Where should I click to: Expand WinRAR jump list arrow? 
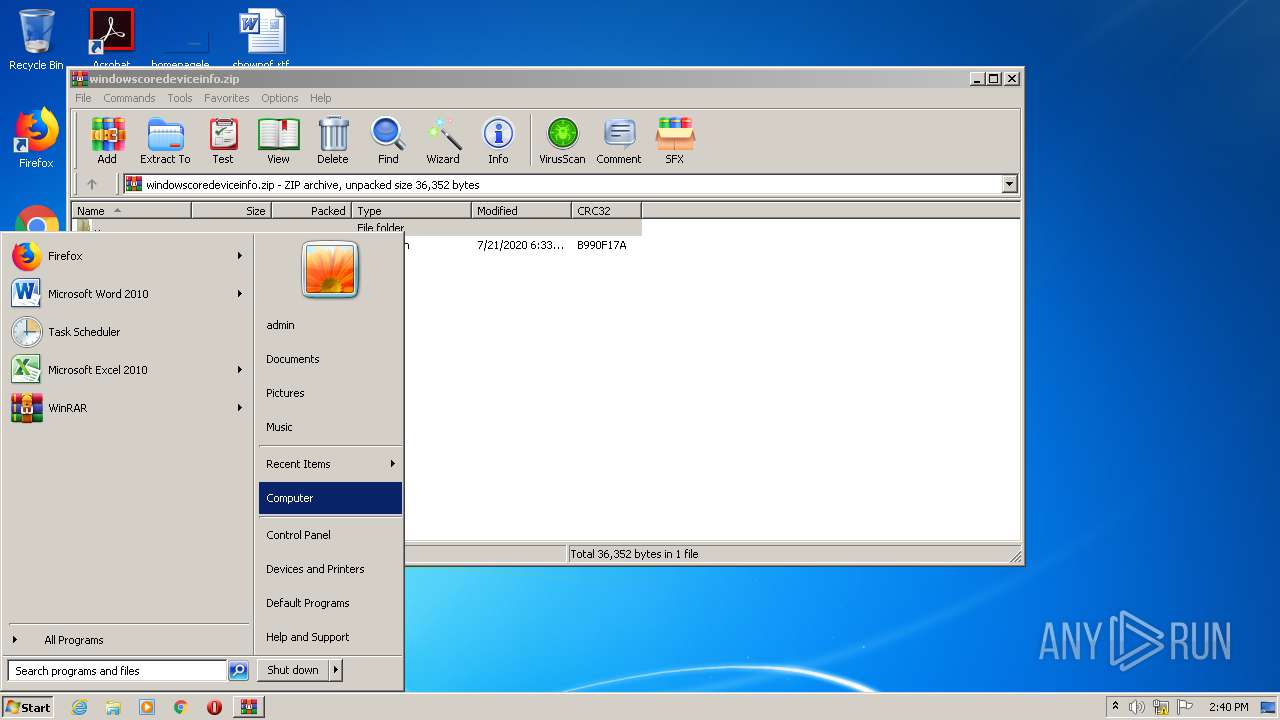point(240,408)
